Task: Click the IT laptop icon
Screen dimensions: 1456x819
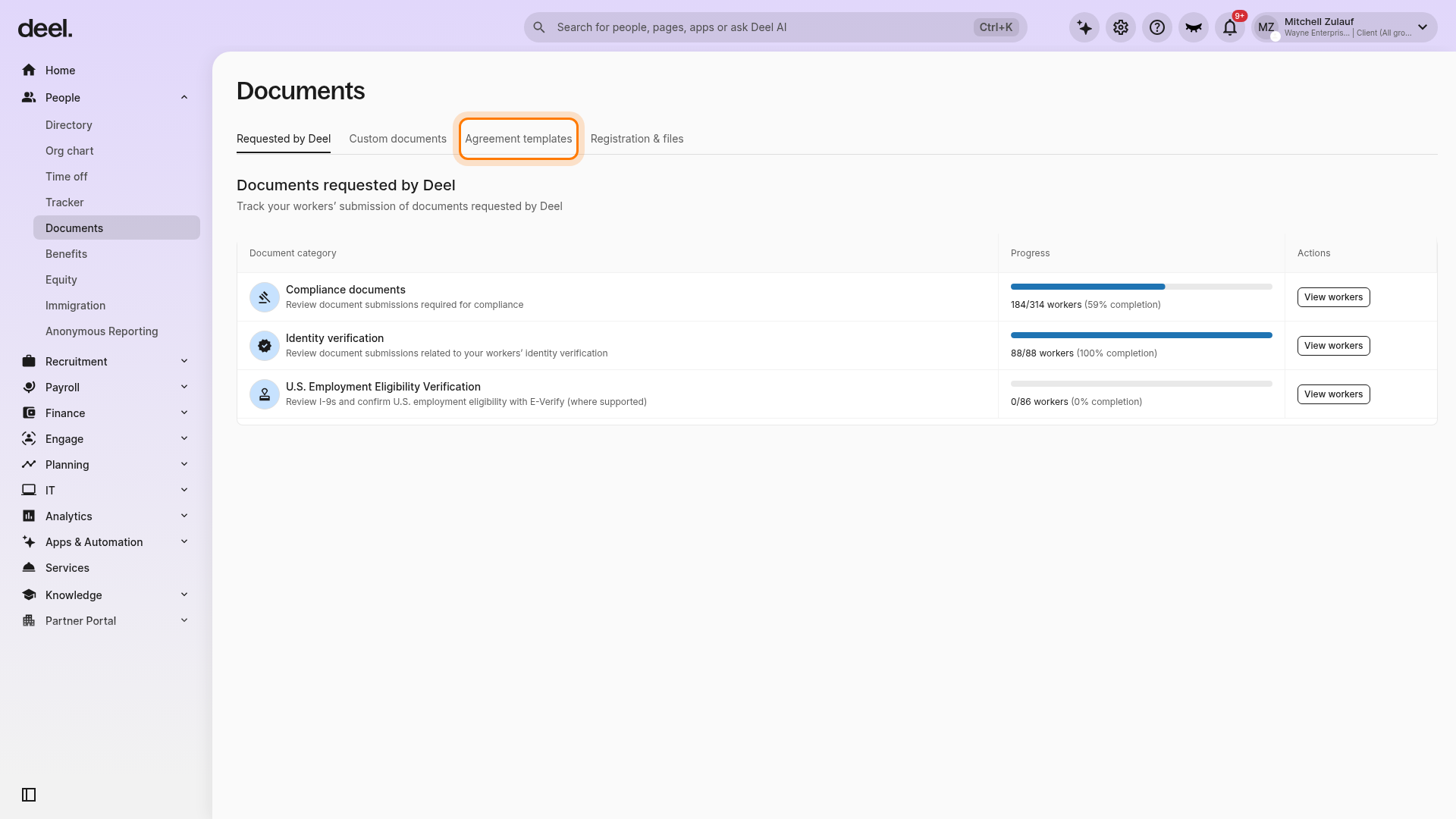Action: [x=29, y=490]
